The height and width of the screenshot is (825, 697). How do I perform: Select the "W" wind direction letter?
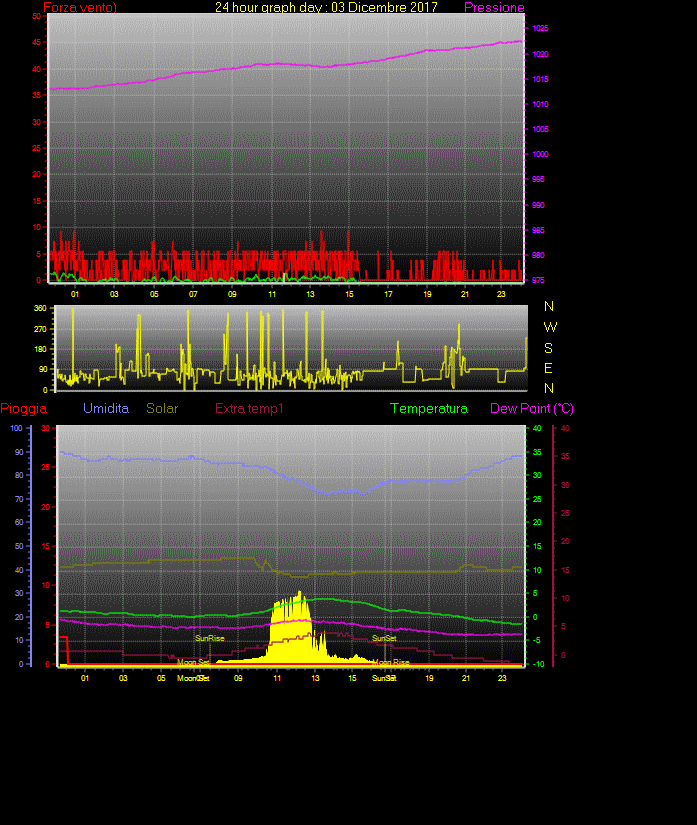(x=550, y=327)
